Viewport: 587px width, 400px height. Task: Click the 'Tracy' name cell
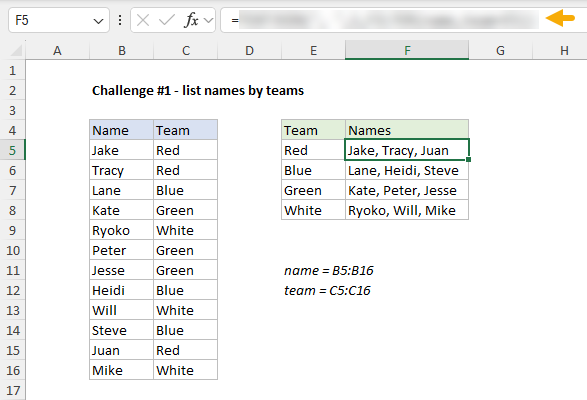click(x=121, y=170)
